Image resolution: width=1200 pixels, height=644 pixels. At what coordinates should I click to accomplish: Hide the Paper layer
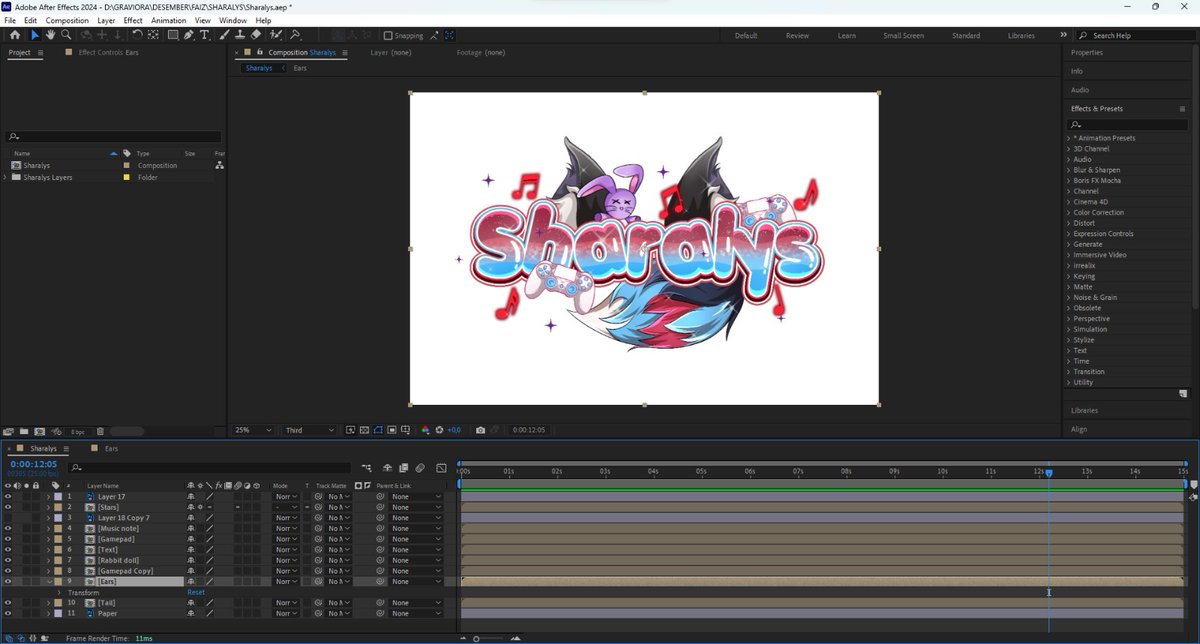click(8, 613)
